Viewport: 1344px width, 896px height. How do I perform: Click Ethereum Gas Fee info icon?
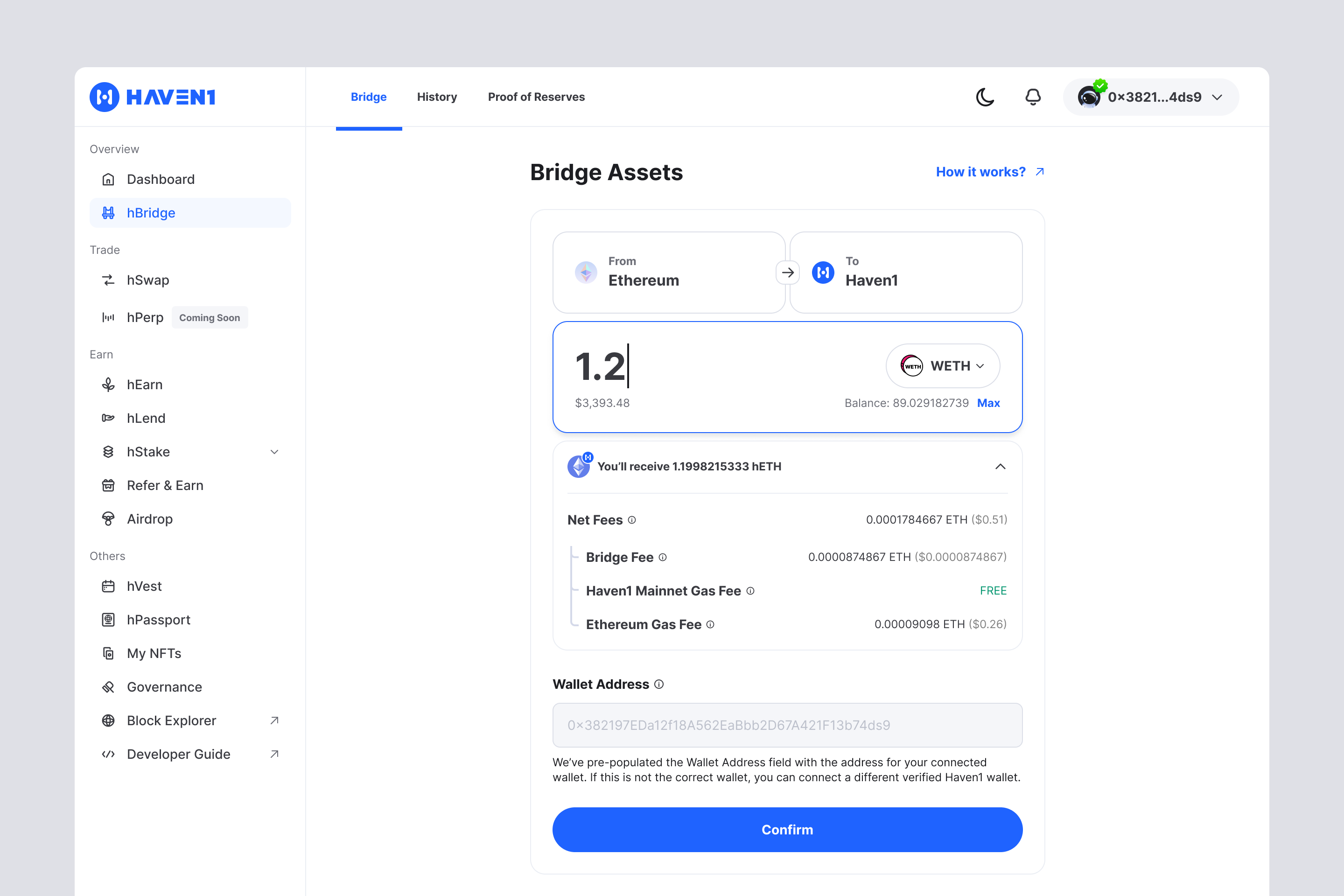710,624
